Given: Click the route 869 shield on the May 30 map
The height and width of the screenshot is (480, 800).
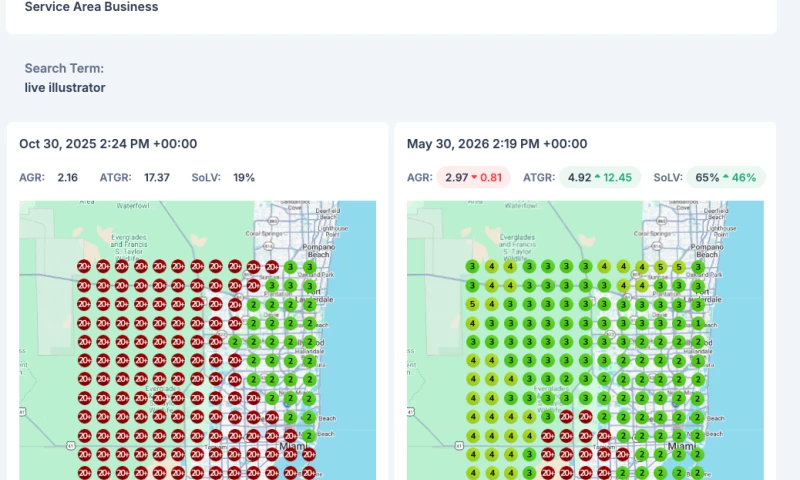Looking at the screenshot, I should [662, 221].
